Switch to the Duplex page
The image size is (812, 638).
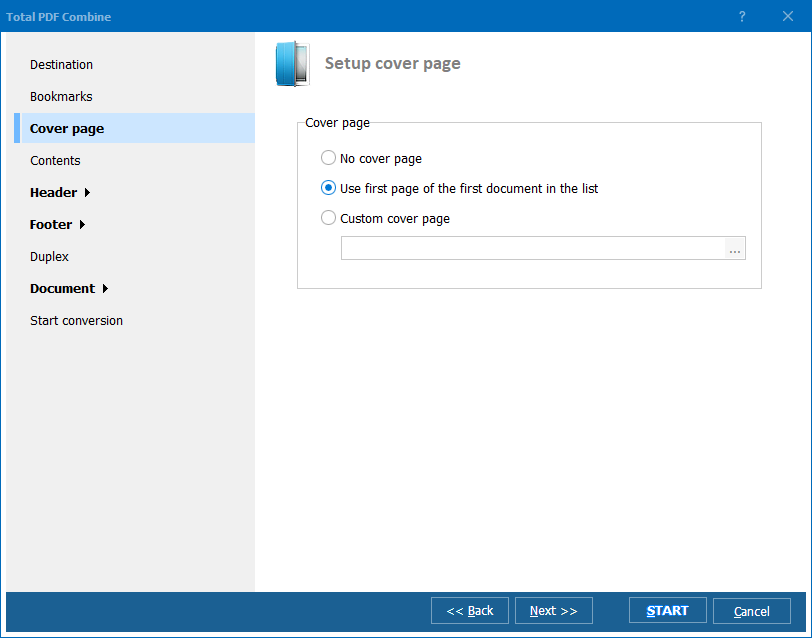click(49, 257)
